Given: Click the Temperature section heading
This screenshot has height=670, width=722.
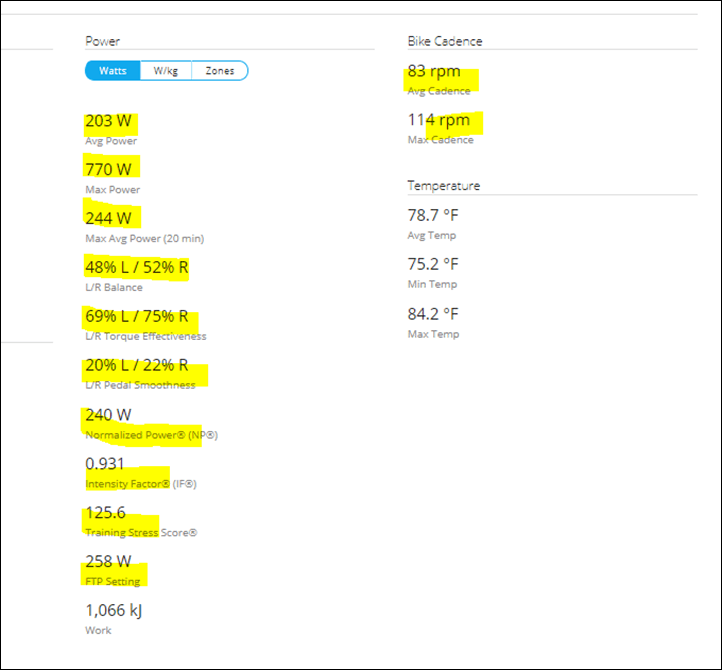Looking at the screenshot, I should tap(443, 186).
